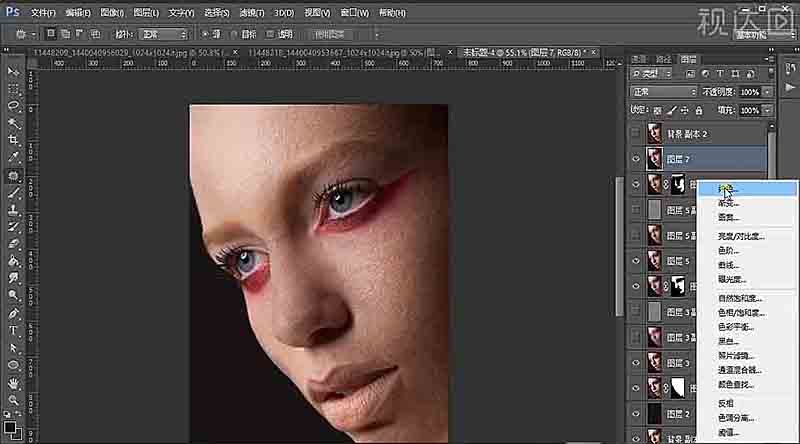Screen dimensions: 800x444
Task: Hide the 图层 3 layer
Action: pyautogui.click(x=636, y=363)
